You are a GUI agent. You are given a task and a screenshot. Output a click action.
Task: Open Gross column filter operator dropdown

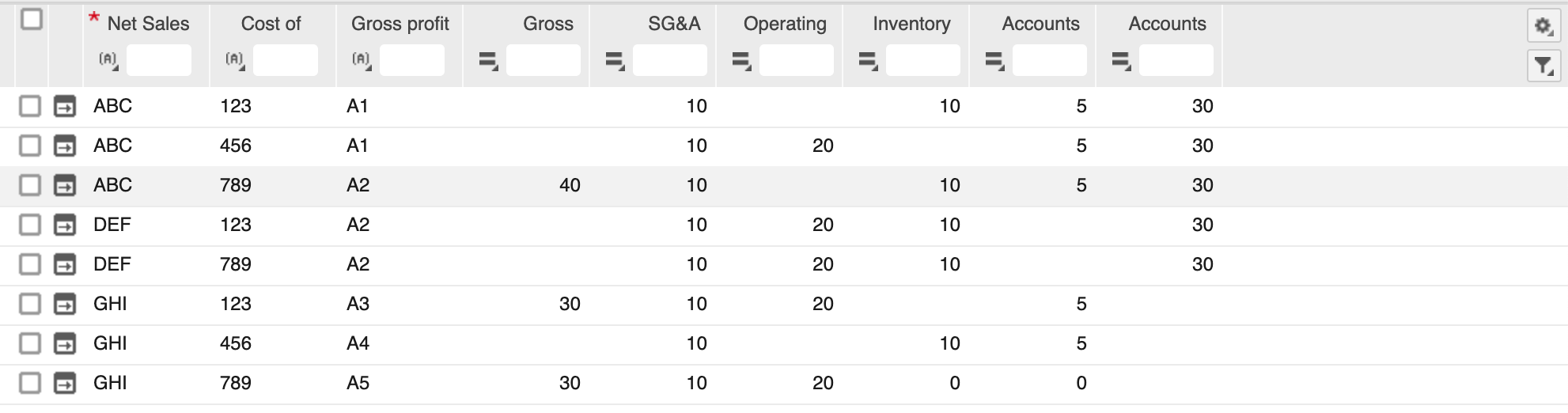pyautogui.click(x=489, y=60)
